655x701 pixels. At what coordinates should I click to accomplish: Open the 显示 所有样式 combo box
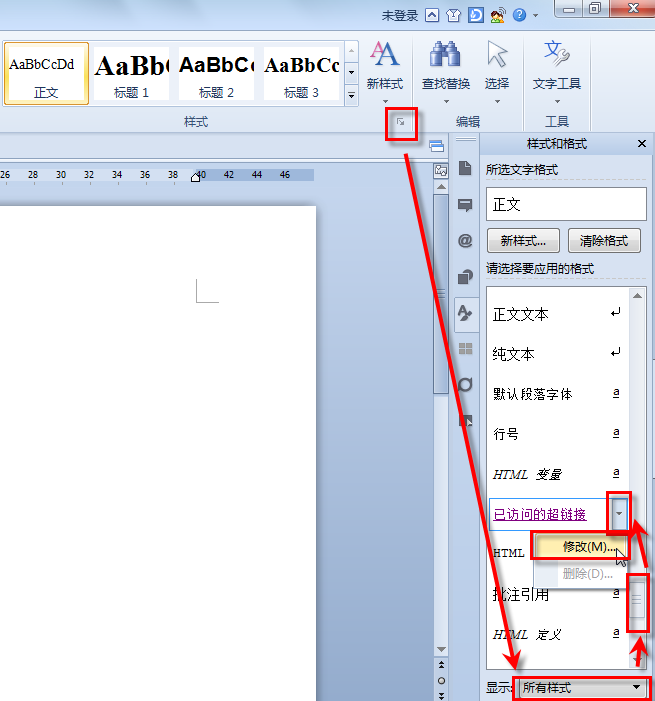tap(583, 687)
